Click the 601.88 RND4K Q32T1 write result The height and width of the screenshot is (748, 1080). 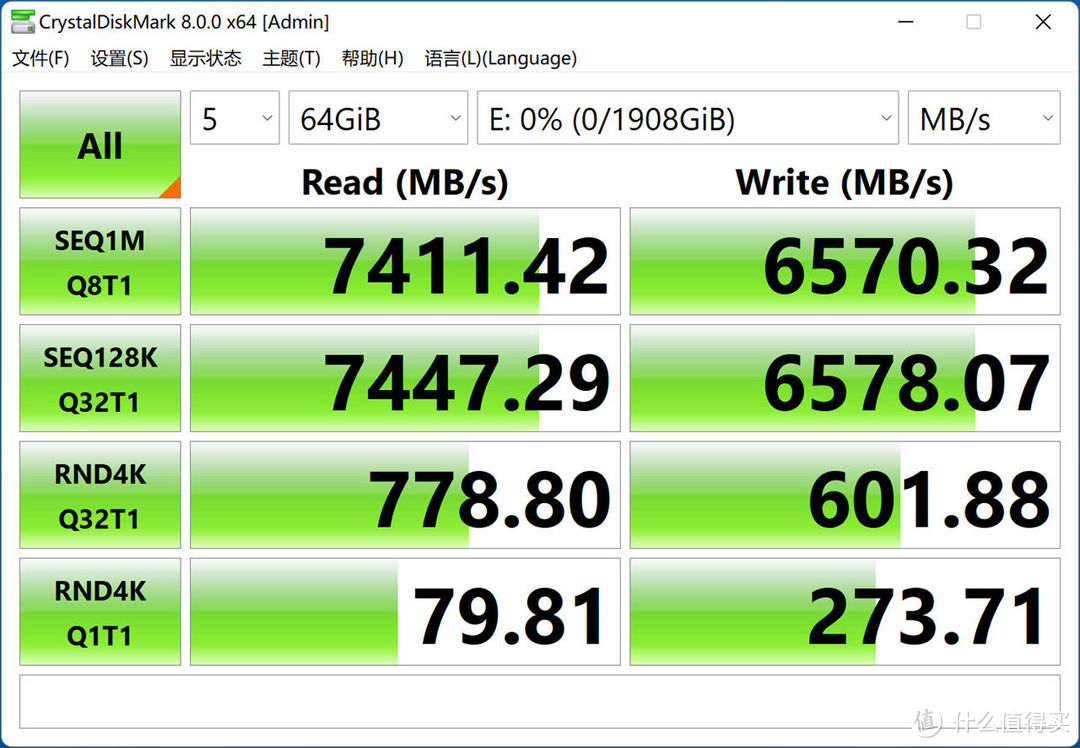845,495
